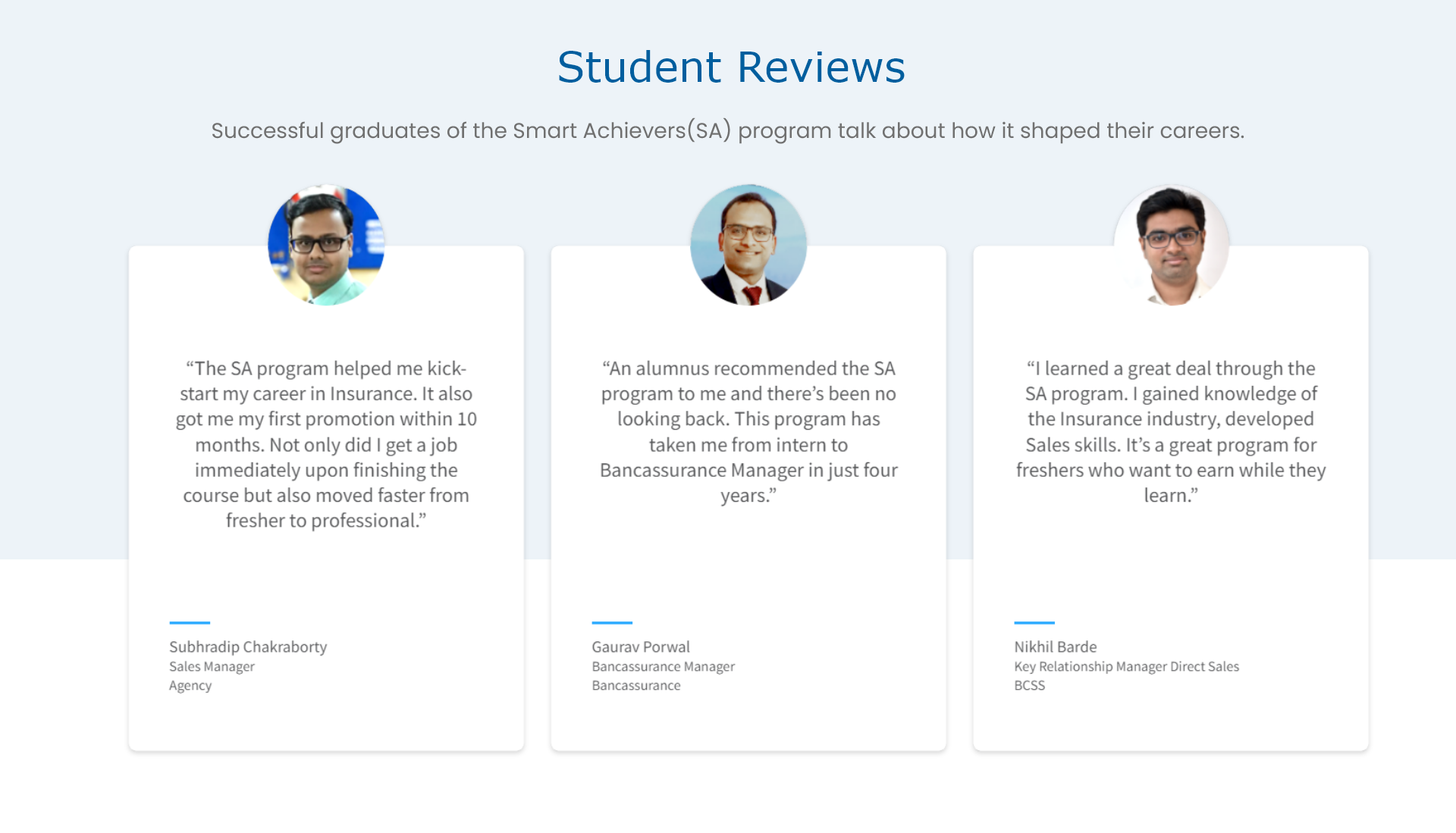Viewport: 1456px width, 833px height.
Task: Click the earn while they learn testimonial
Action: (1171, 431)
